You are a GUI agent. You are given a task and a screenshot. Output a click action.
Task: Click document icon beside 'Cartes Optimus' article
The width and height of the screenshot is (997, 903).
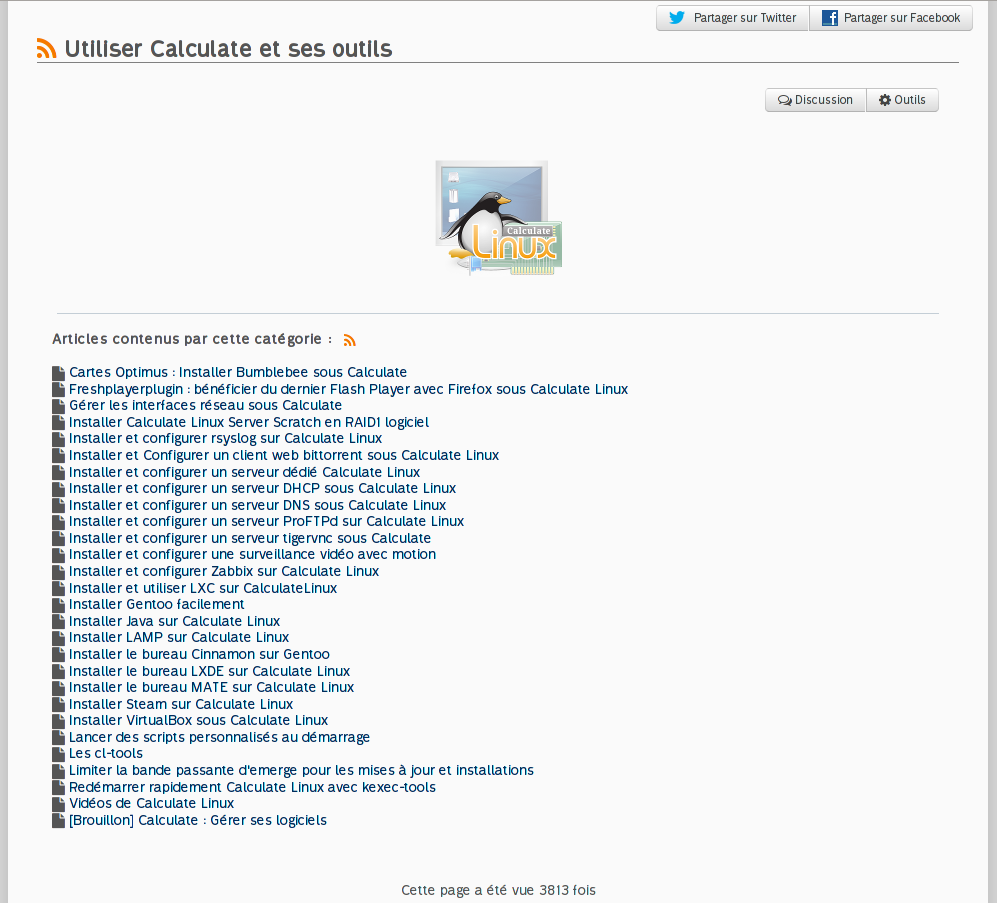point(58,373)
